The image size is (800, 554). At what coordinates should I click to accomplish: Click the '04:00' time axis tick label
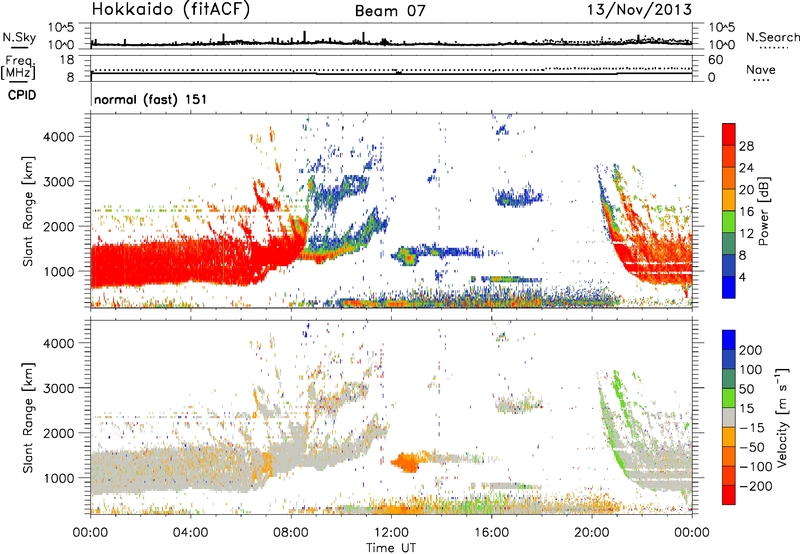[x=190, y=533]
